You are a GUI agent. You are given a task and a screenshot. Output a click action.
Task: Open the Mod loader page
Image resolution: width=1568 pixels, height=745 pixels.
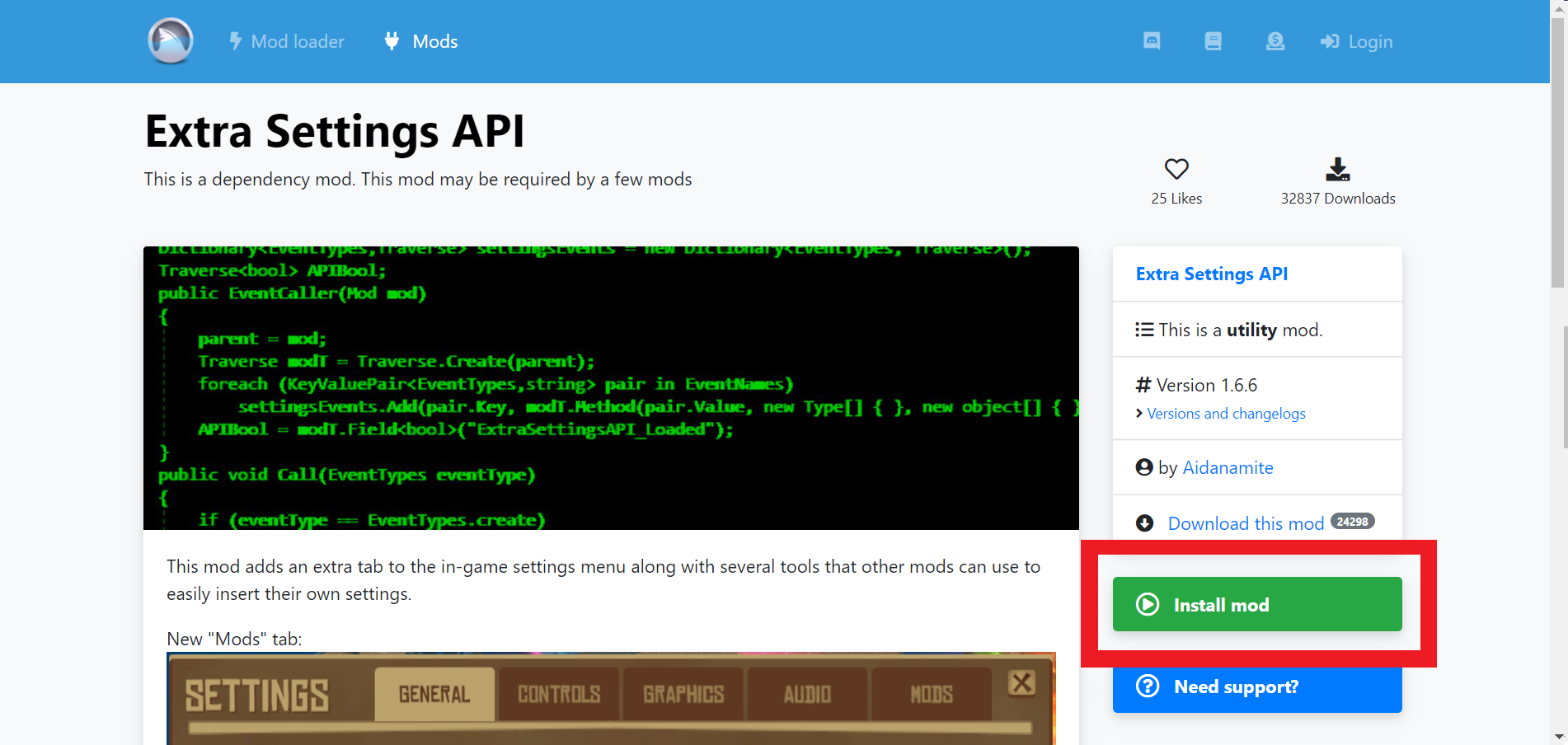coord(286,41)
